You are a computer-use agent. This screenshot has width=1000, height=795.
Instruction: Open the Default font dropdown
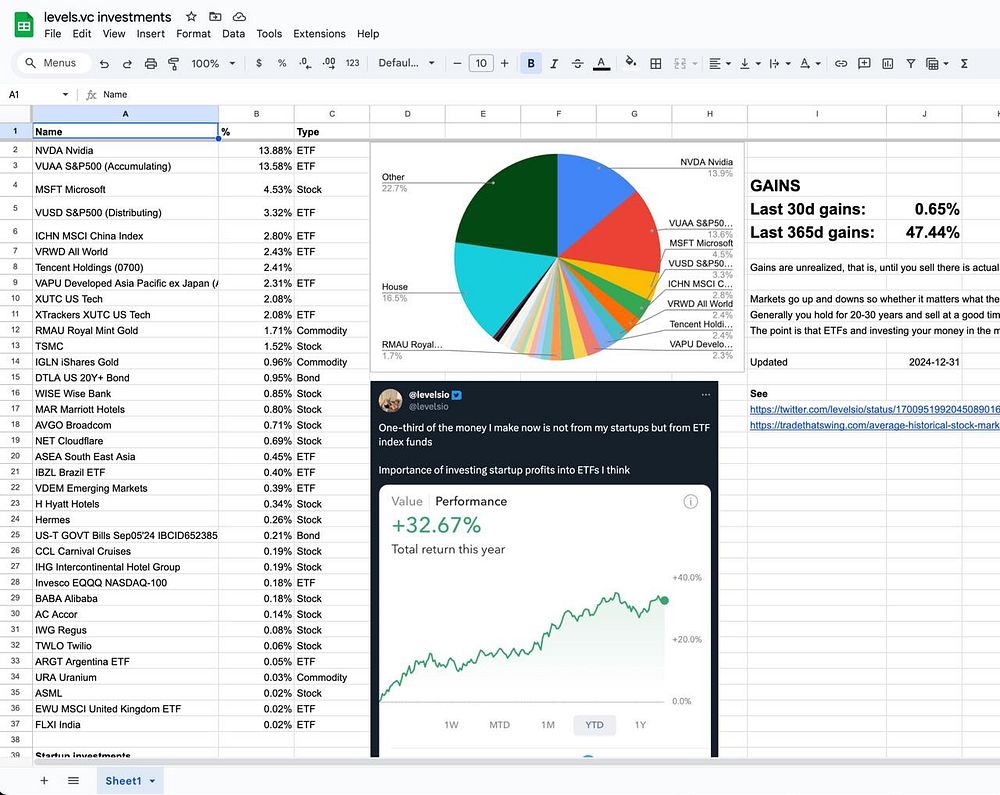click(406, 63)
